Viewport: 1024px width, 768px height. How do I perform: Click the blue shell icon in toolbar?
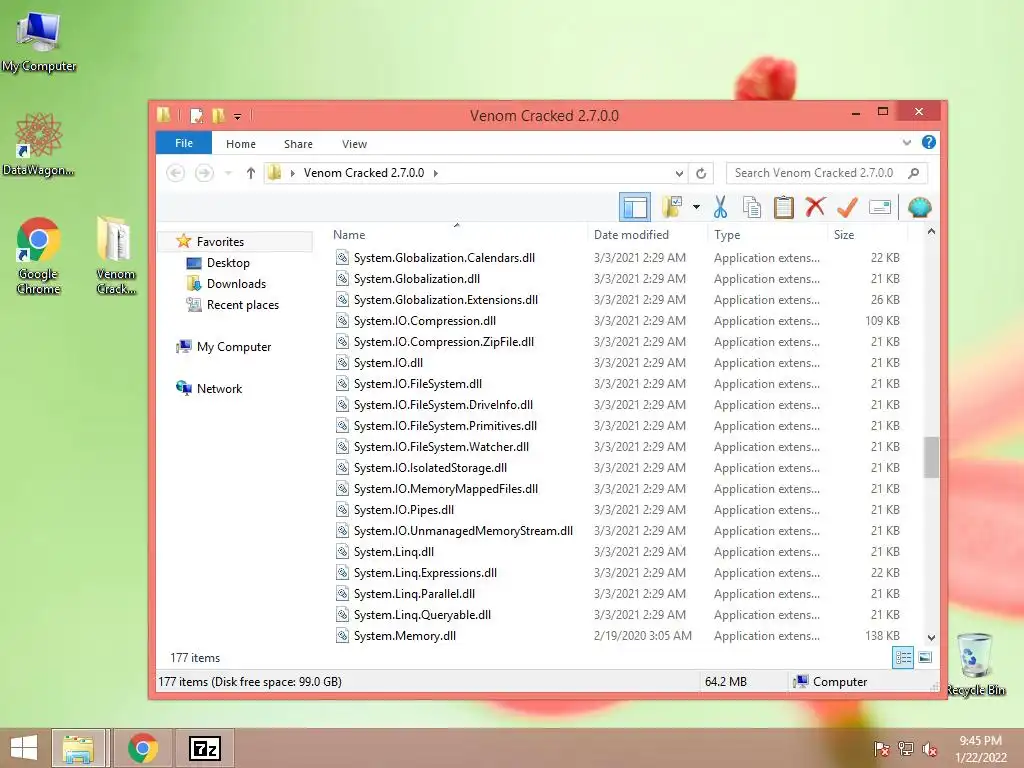click(x=920, y=207)
